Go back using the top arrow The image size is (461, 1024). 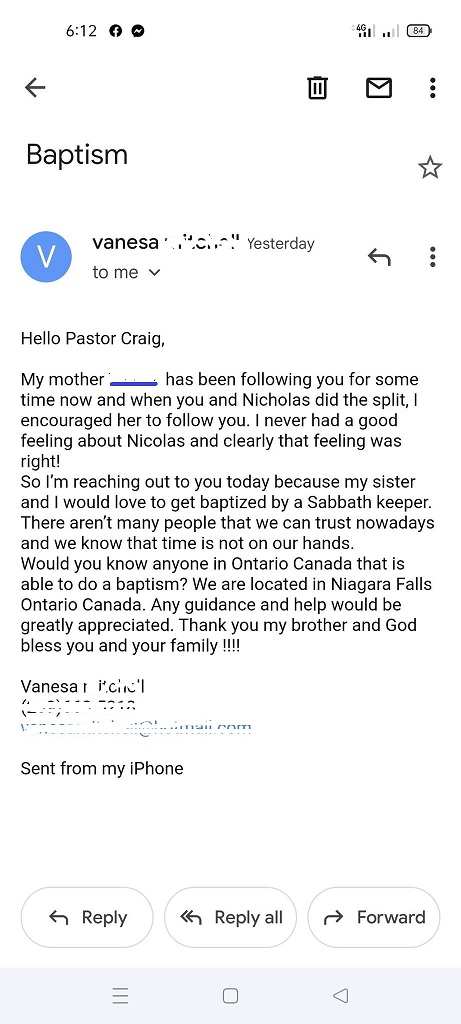click(x=35, y=88)
